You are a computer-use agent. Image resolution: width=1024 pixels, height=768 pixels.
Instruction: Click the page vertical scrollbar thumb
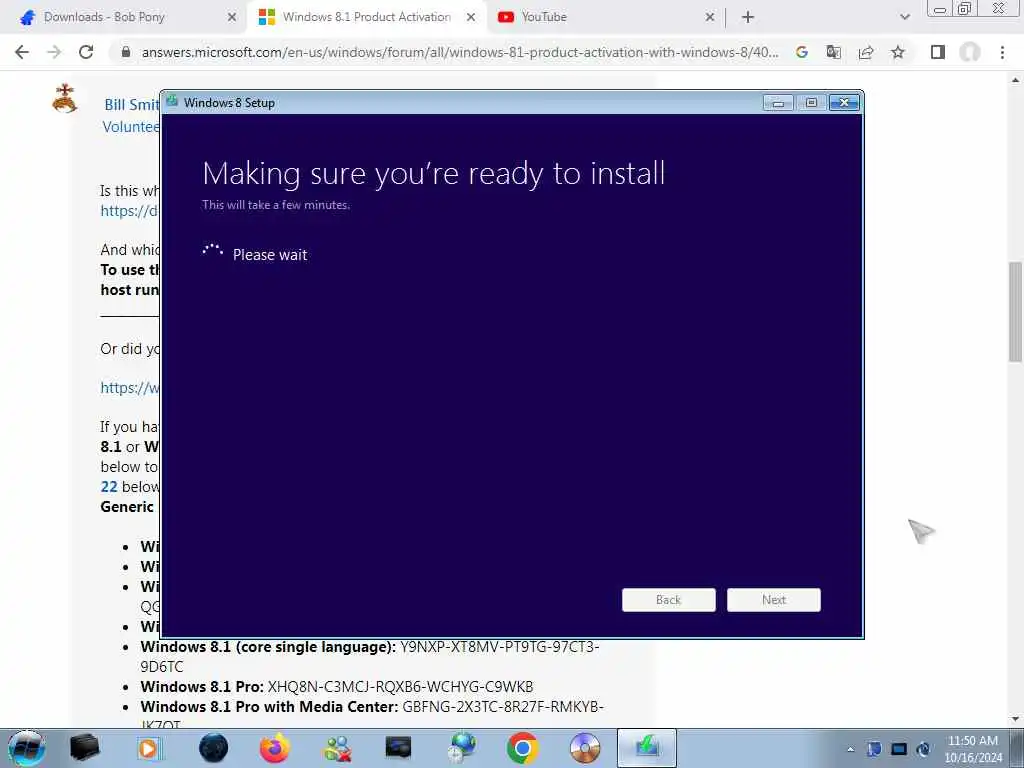1016,312
